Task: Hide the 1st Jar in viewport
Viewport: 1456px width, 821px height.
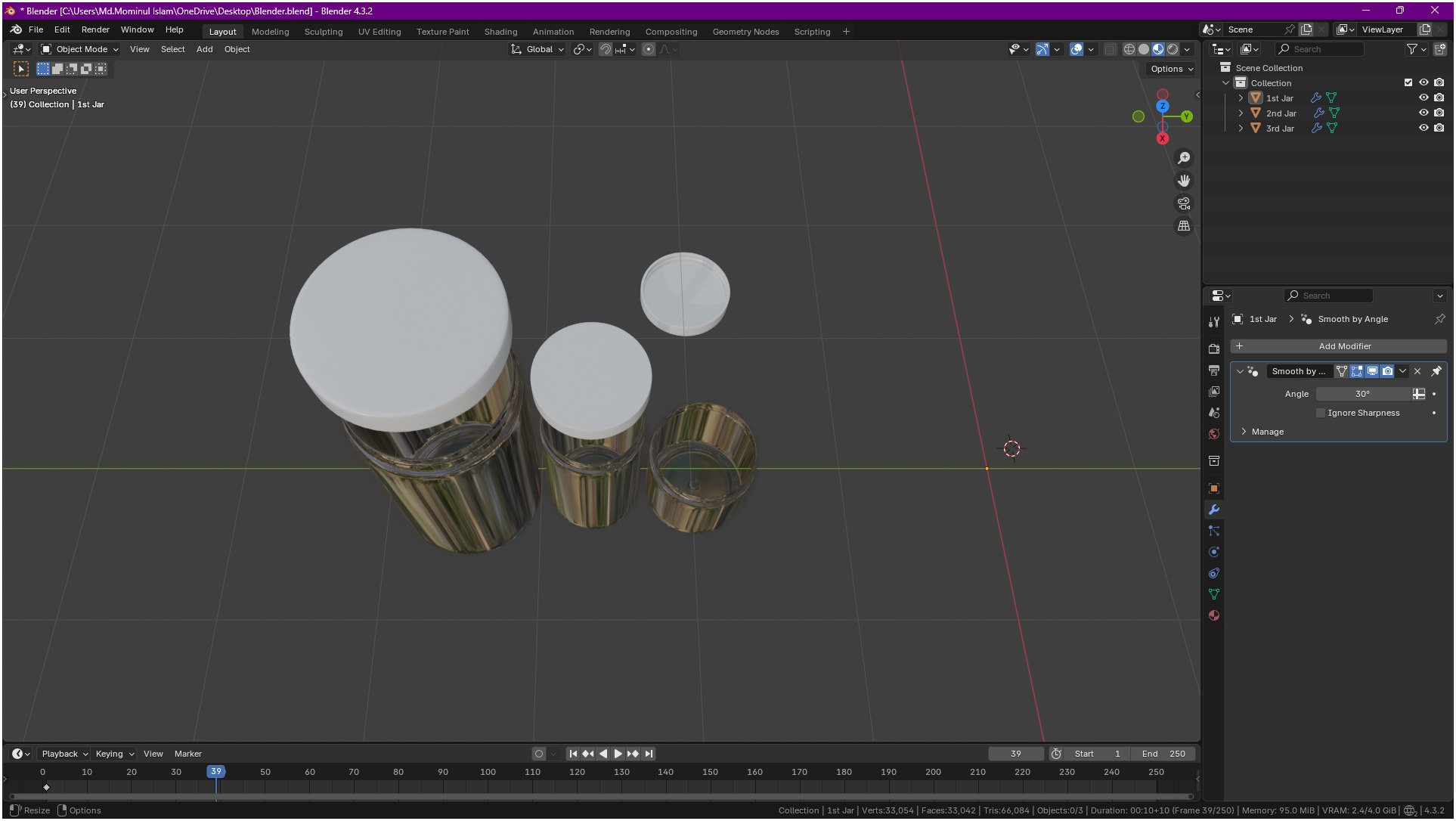Action: click(1423, 98)
